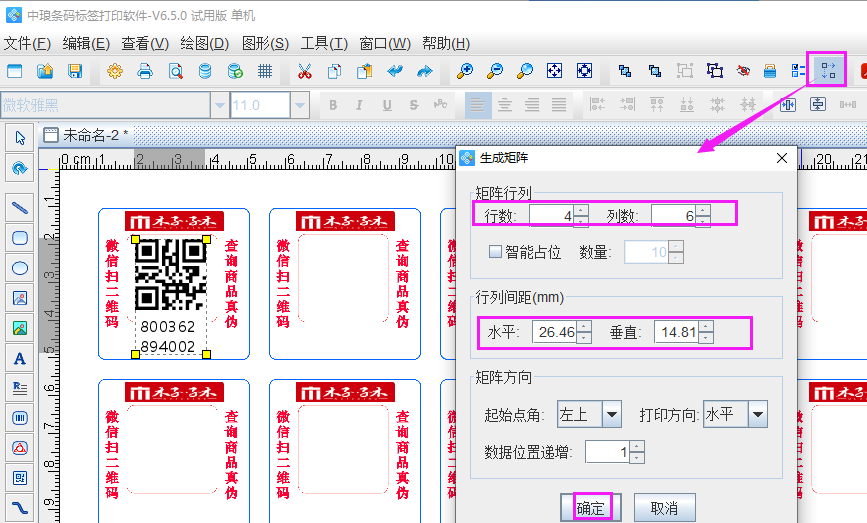Open the 图形(S) menu
The image size is (867, 523).
(265, 43)
